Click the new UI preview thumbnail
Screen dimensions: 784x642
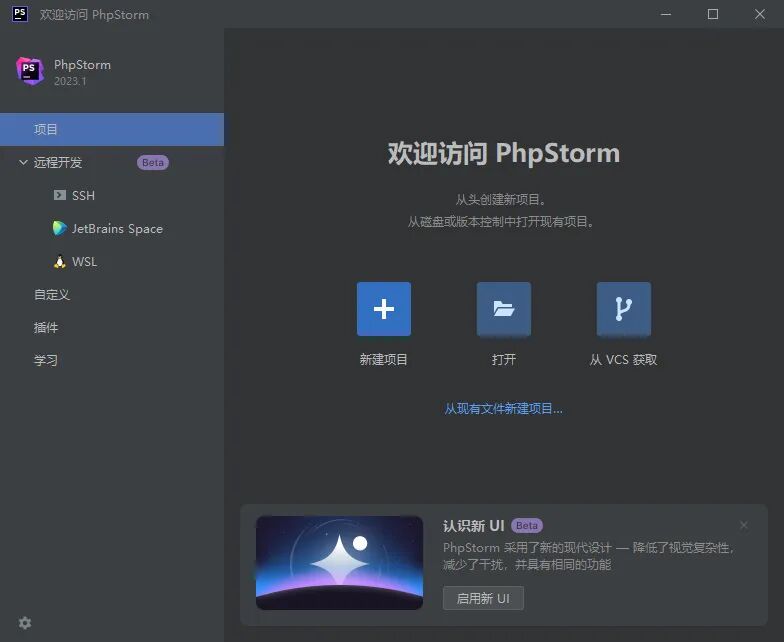[340, 562]
